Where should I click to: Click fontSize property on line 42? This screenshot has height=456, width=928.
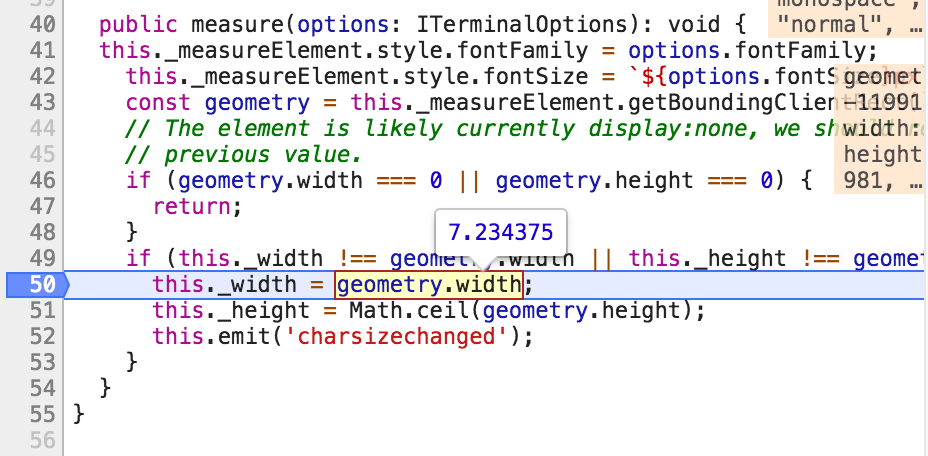[x=536, y=77]
